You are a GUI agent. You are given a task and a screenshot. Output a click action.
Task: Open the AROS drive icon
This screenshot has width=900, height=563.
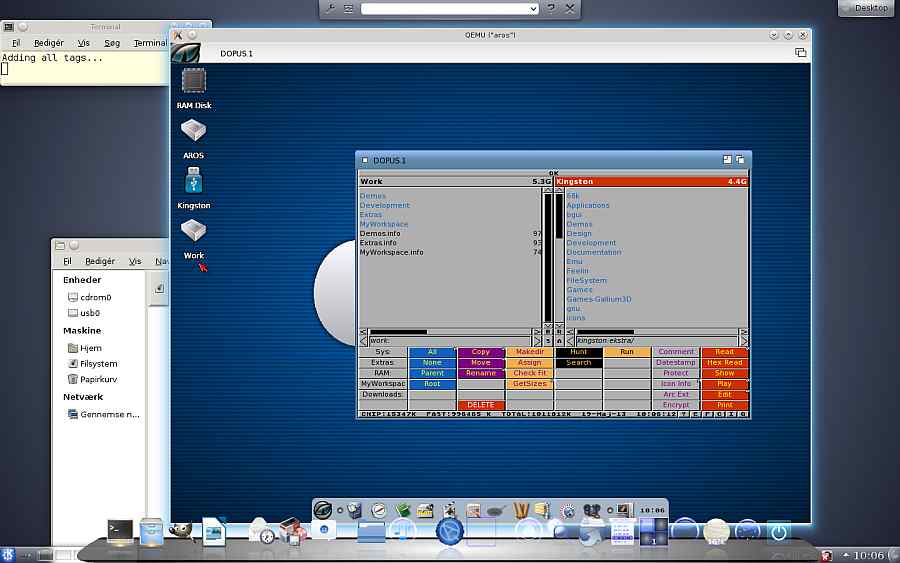click(193, 131)
